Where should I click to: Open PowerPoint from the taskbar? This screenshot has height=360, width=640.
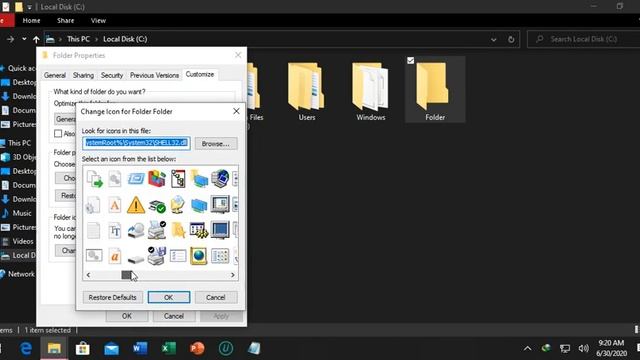coord(197,348)
